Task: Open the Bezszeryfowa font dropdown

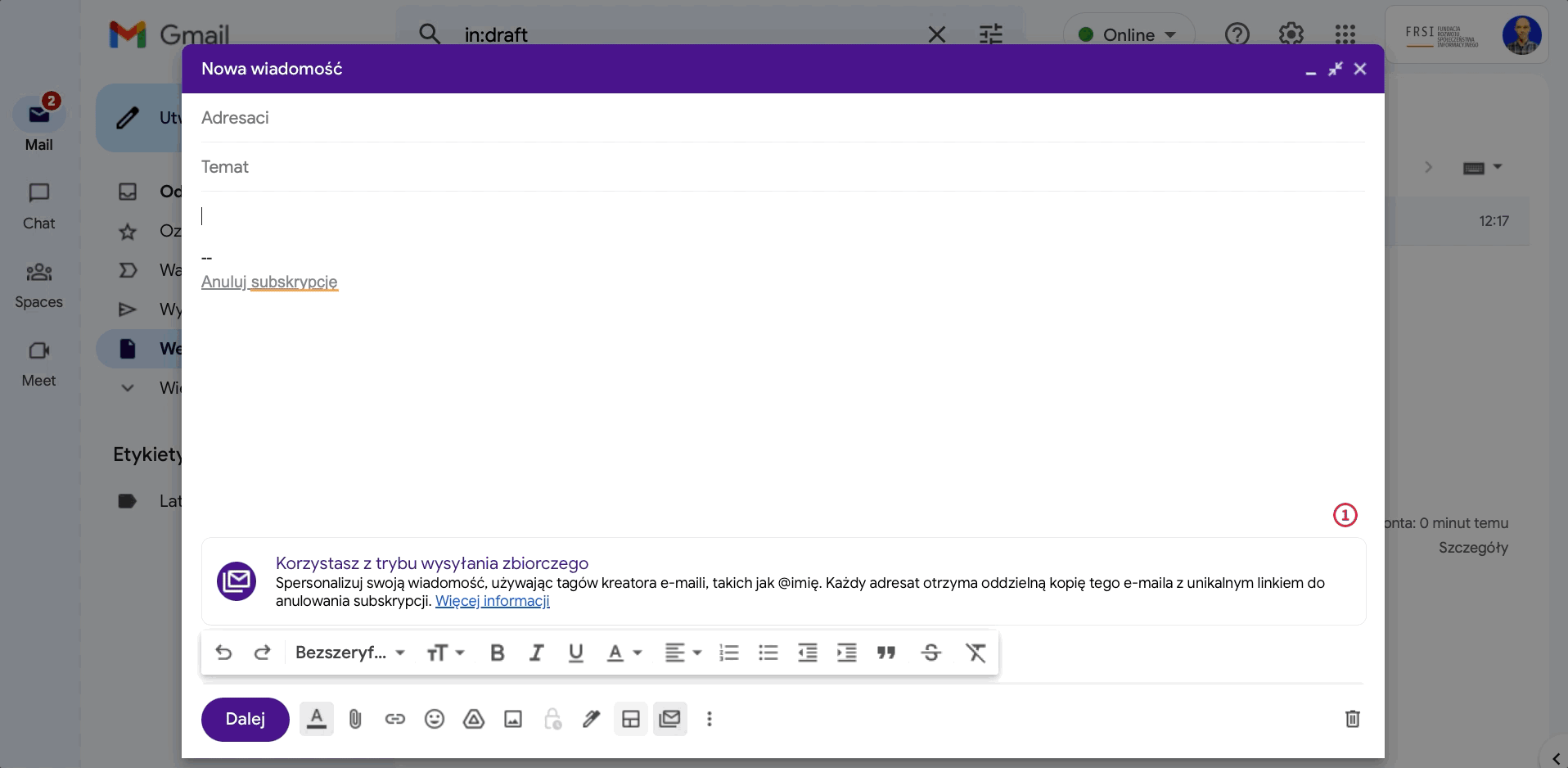Action: click(x=349, y=653)
